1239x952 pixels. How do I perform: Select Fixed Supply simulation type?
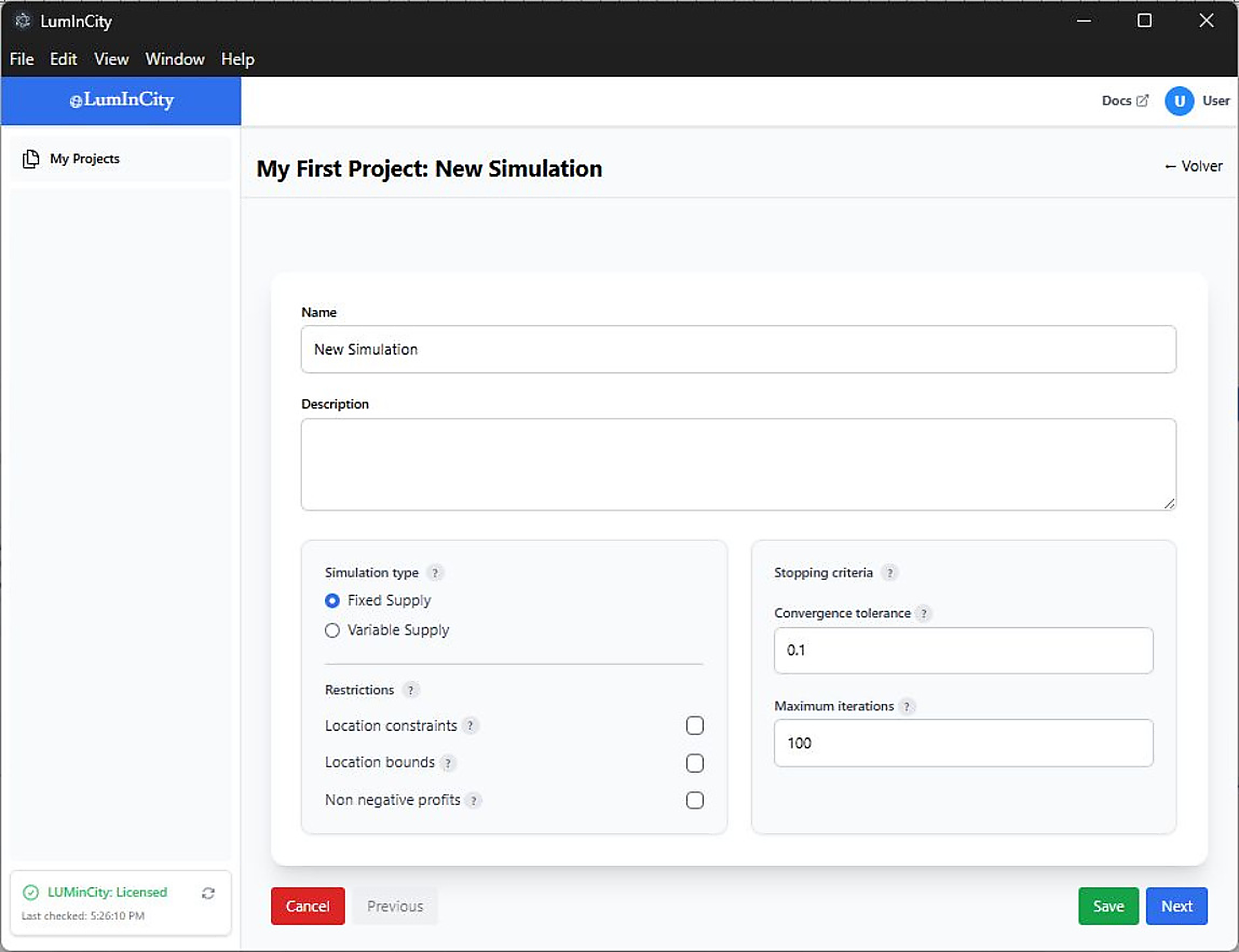[332, 601]
